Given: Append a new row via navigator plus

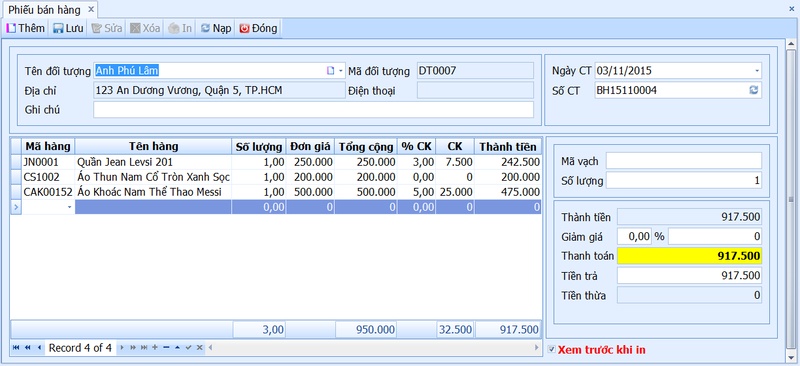Looking at the screenshot, I should tap(155, 348).
